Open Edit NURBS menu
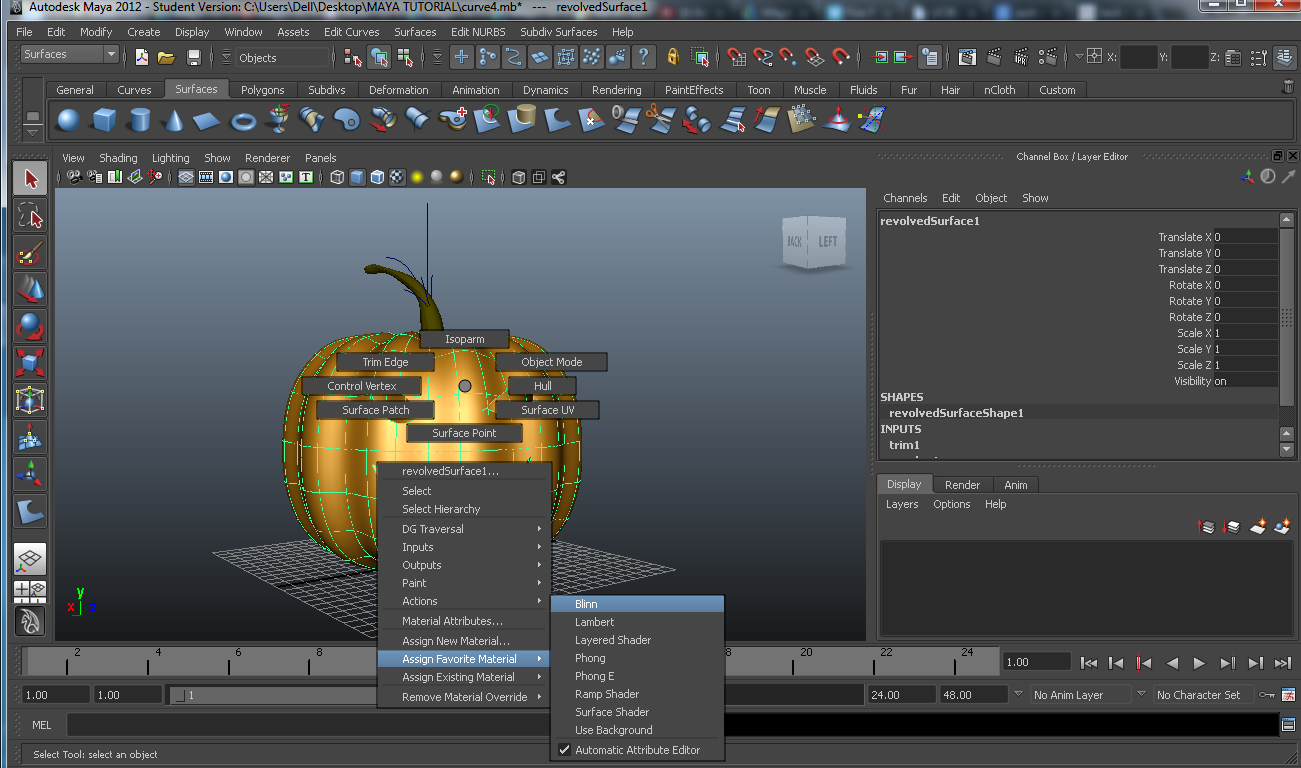The width and height of the screenshot is (1301, 768). tap(478, 32)
